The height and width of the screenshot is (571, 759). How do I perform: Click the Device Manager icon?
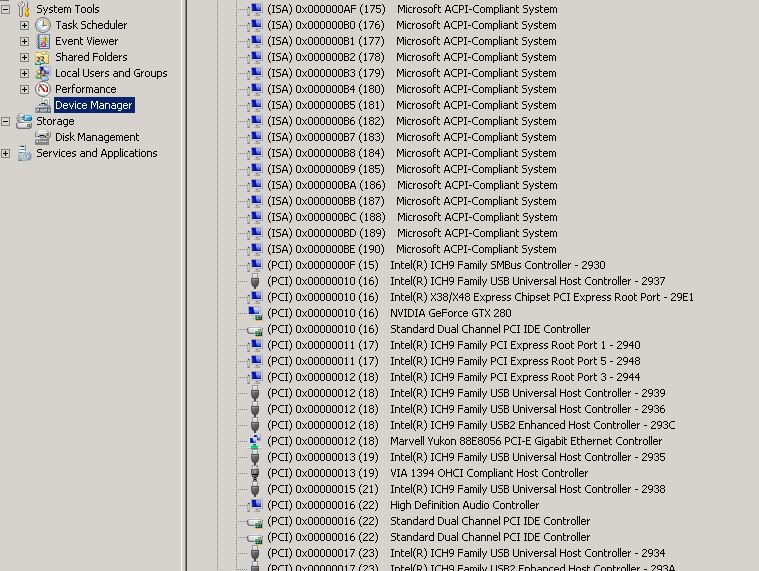point(43,105)
